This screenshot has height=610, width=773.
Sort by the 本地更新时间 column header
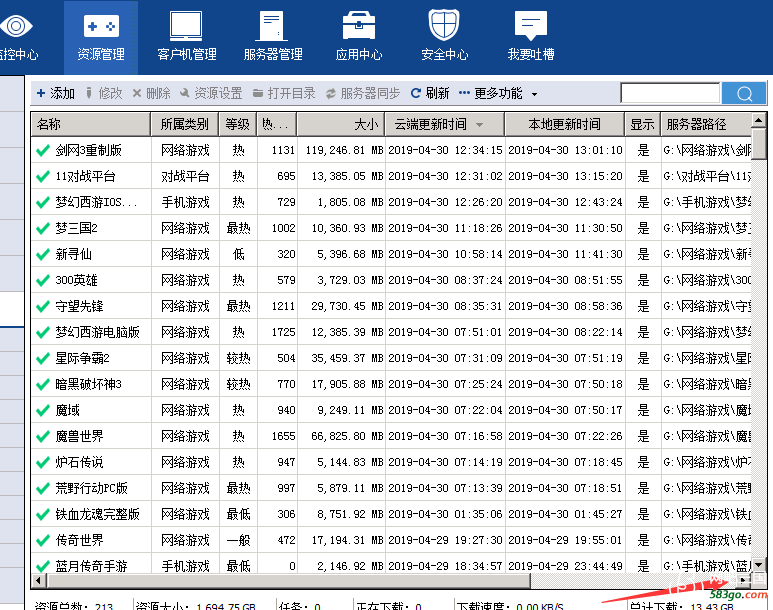564,124
